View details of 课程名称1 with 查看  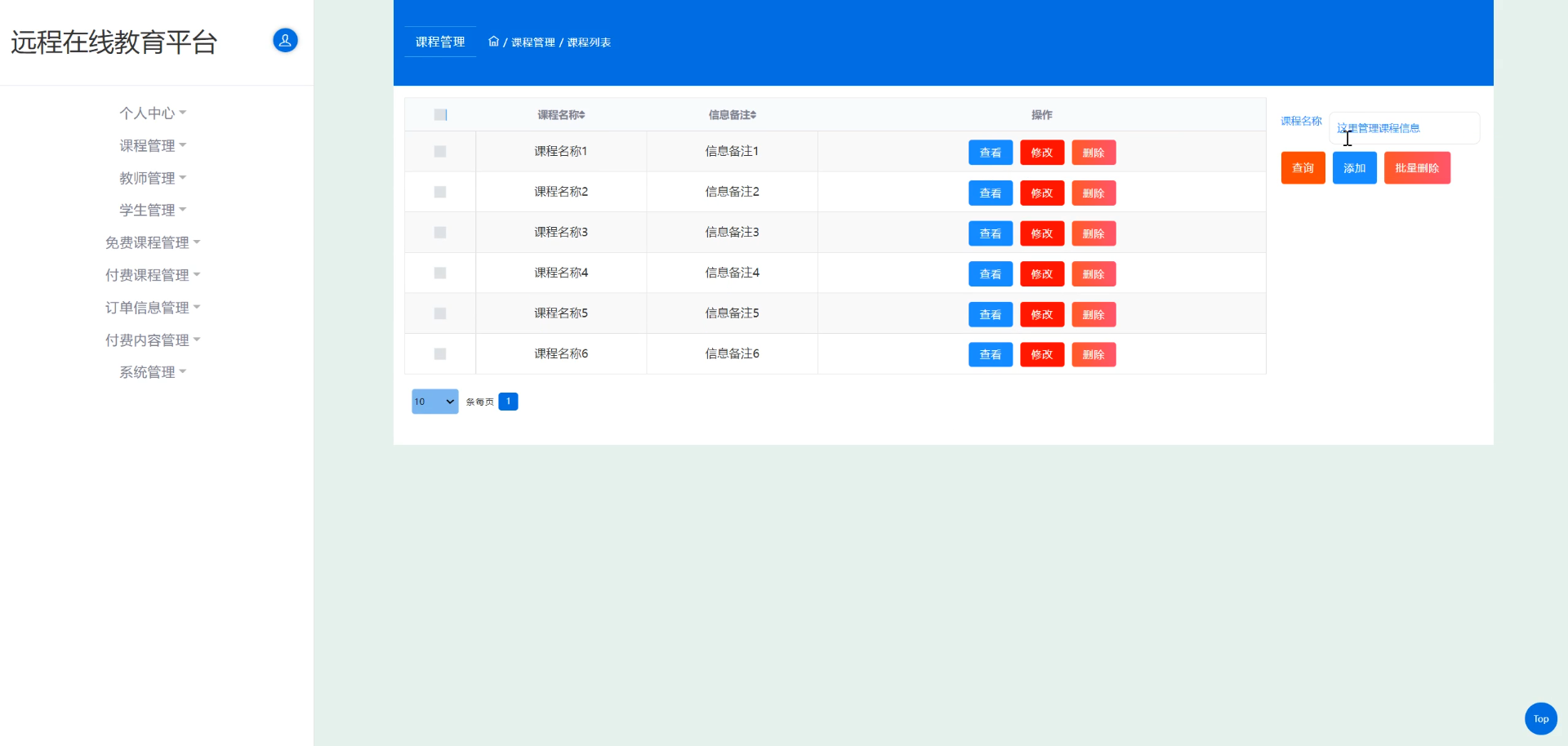point(991,153)
